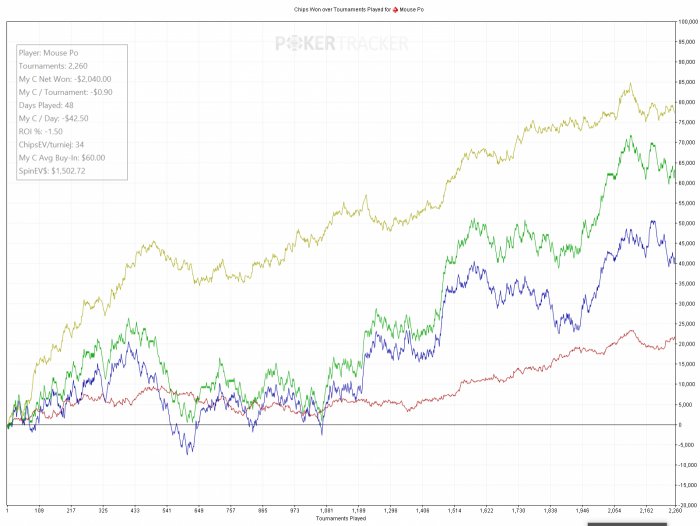Click the -20,000 y-axis tick label

[x=686, y=505]
